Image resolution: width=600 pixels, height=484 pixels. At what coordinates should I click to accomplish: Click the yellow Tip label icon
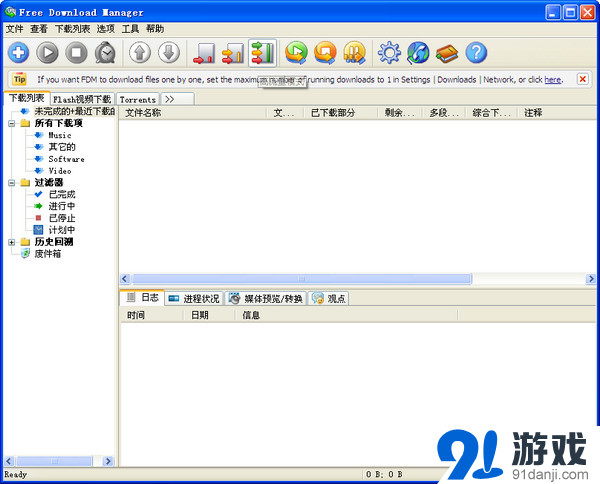20,79
